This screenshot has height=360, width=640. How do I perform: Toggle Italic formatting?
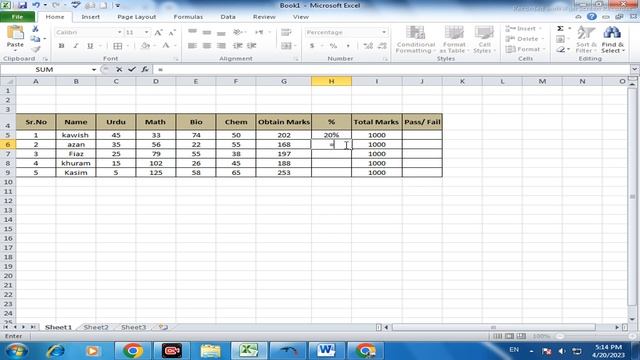[76, 46]
